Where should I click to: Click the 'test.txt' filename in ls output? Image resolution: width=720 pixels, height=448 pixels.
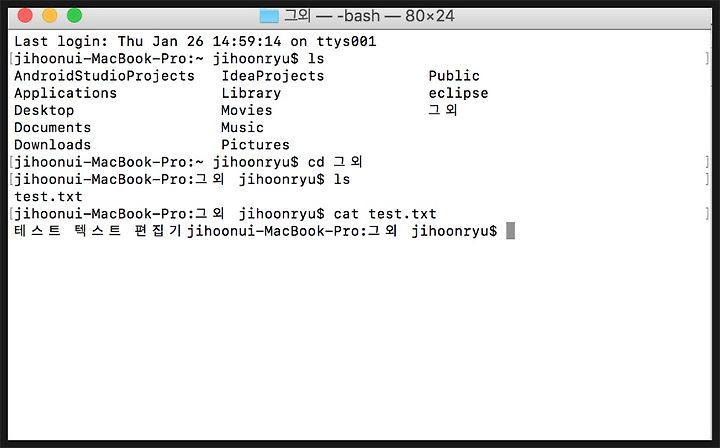click(x=48, y=197)
